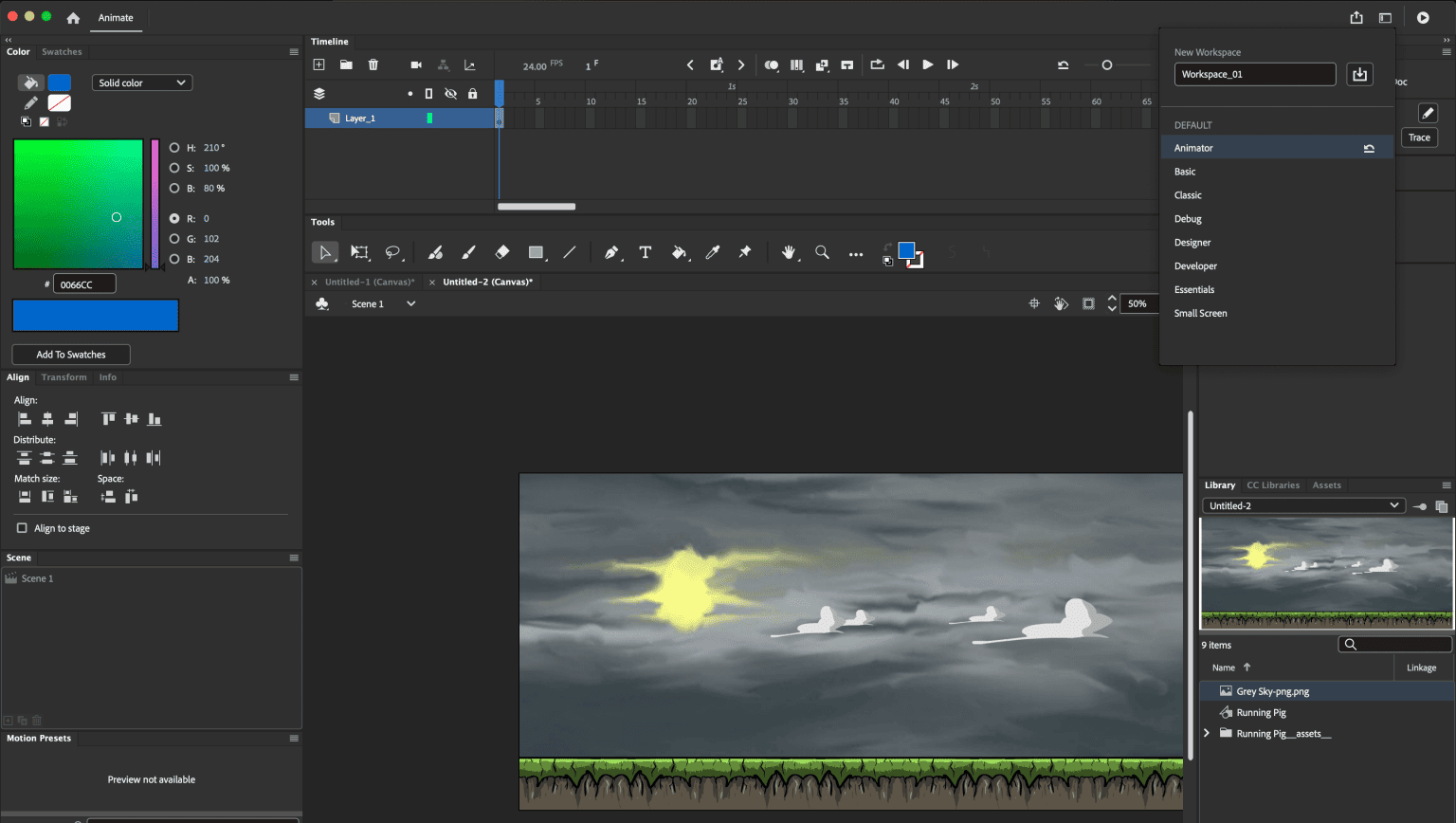
Task: Click the Add Camera icon in the Timeline
Action: pos(415,64)
